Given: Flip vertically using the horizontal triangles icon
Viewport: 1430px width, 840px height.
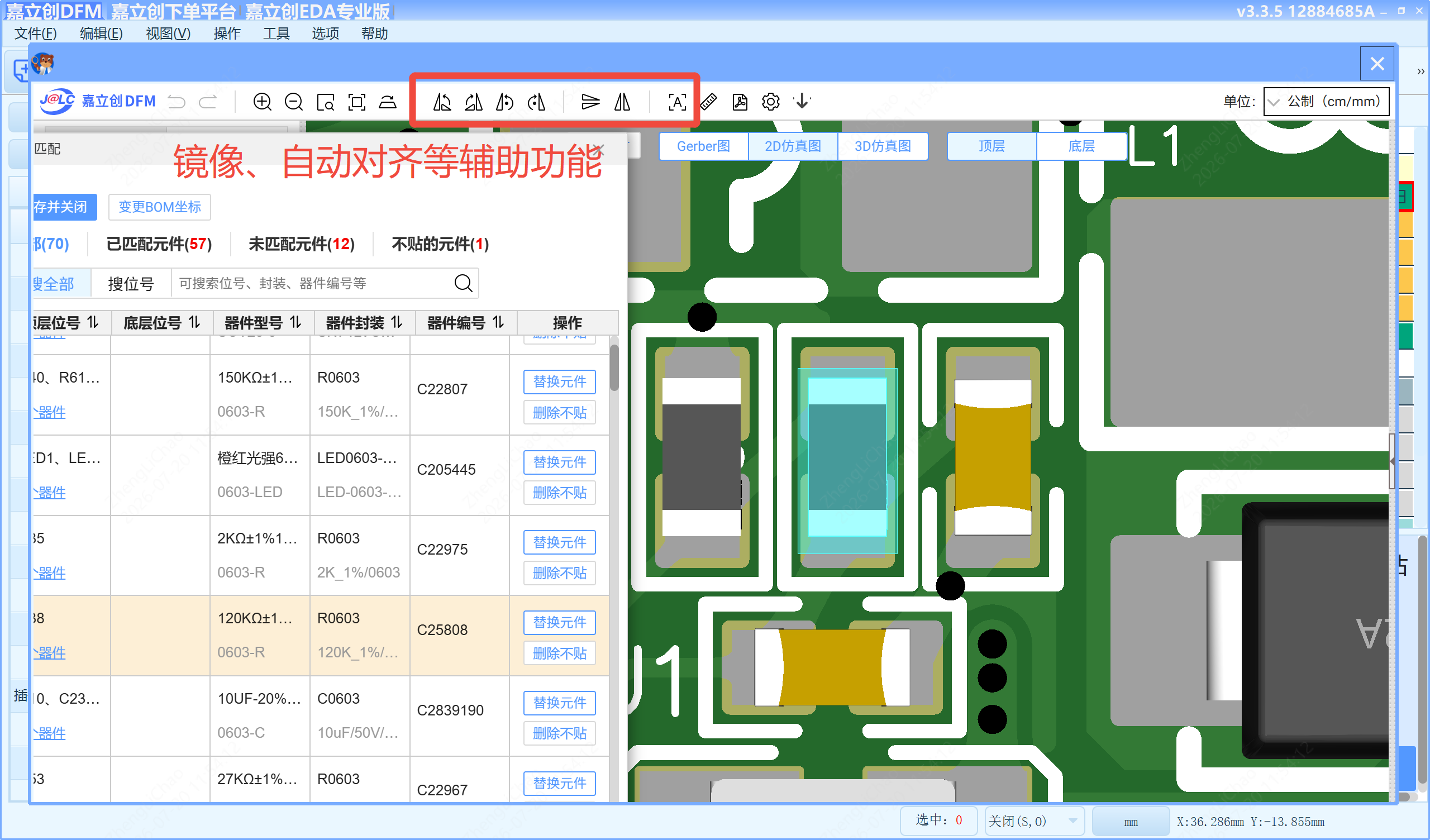Looking at the screenshot, I should (x=591, y=102).
